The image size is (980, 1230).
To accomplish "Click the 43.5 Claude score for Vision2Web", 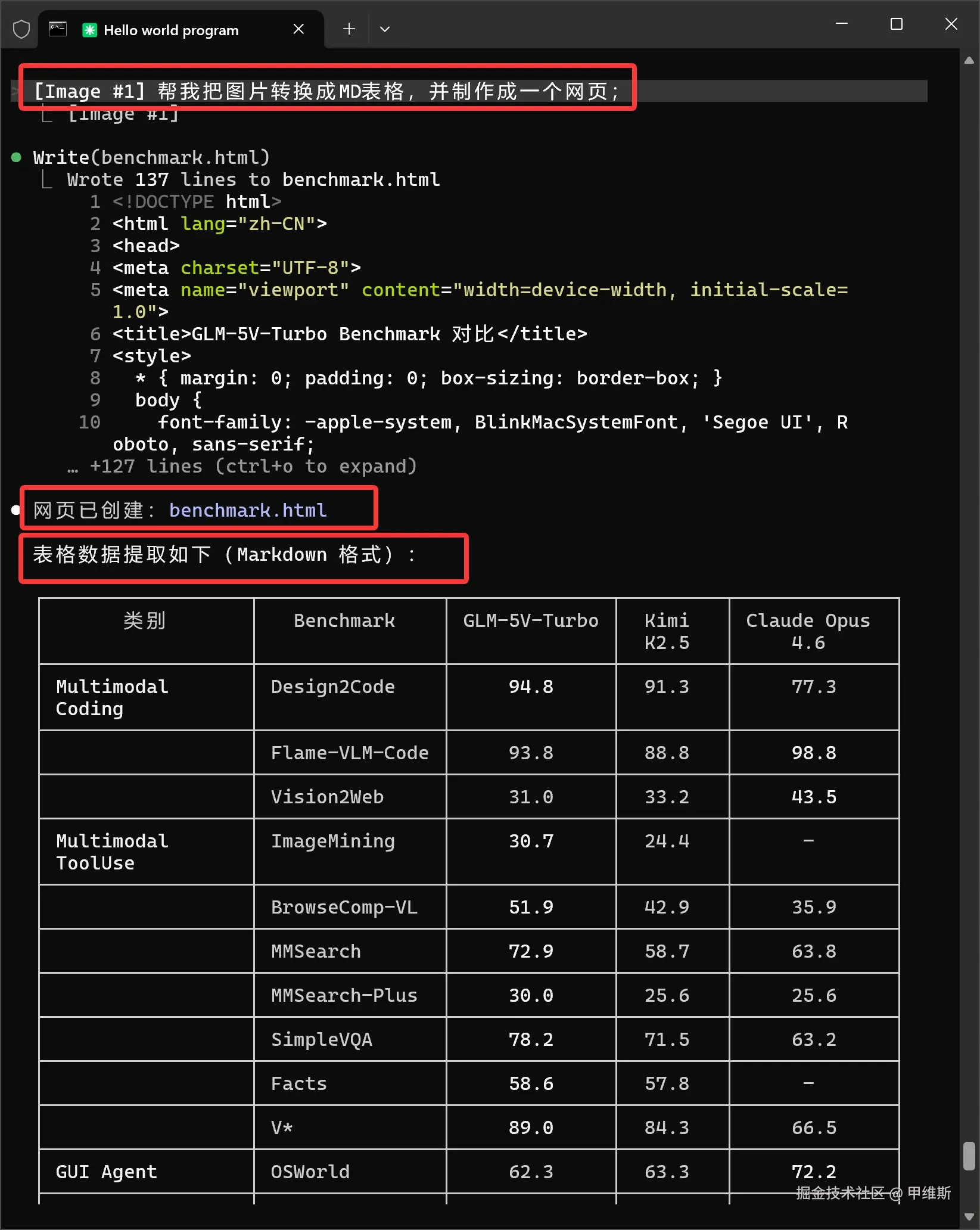I will pyautogui.click(x=814, y=797).
